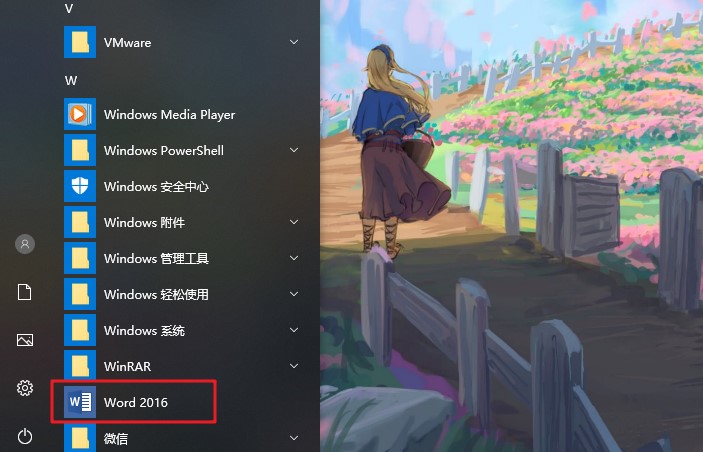Expand the Windows 管理工具 chevron
Viewport: 703px width, 452px height.
click(294, 258)
